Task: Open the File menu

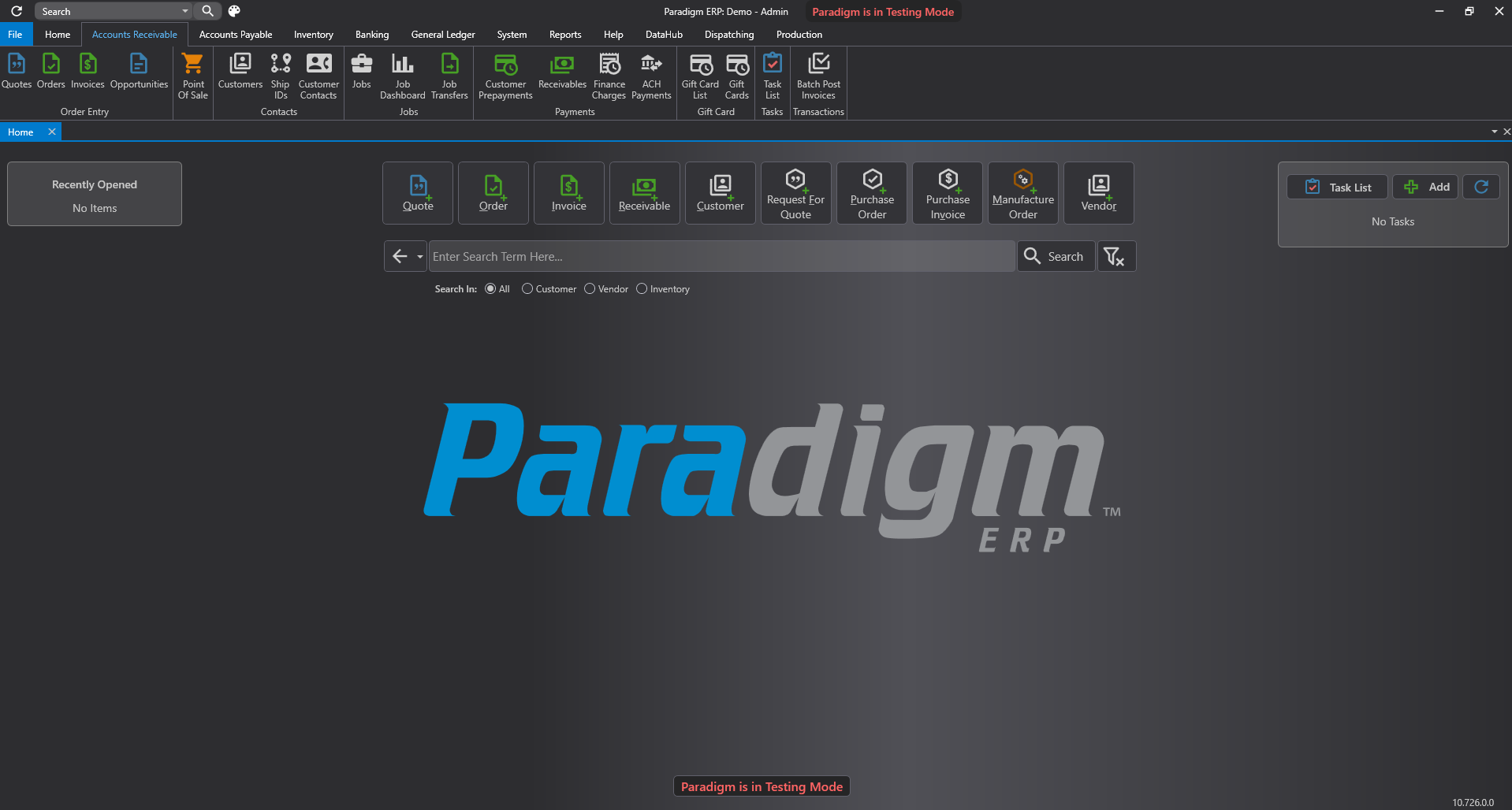Action: pos(15,35)
